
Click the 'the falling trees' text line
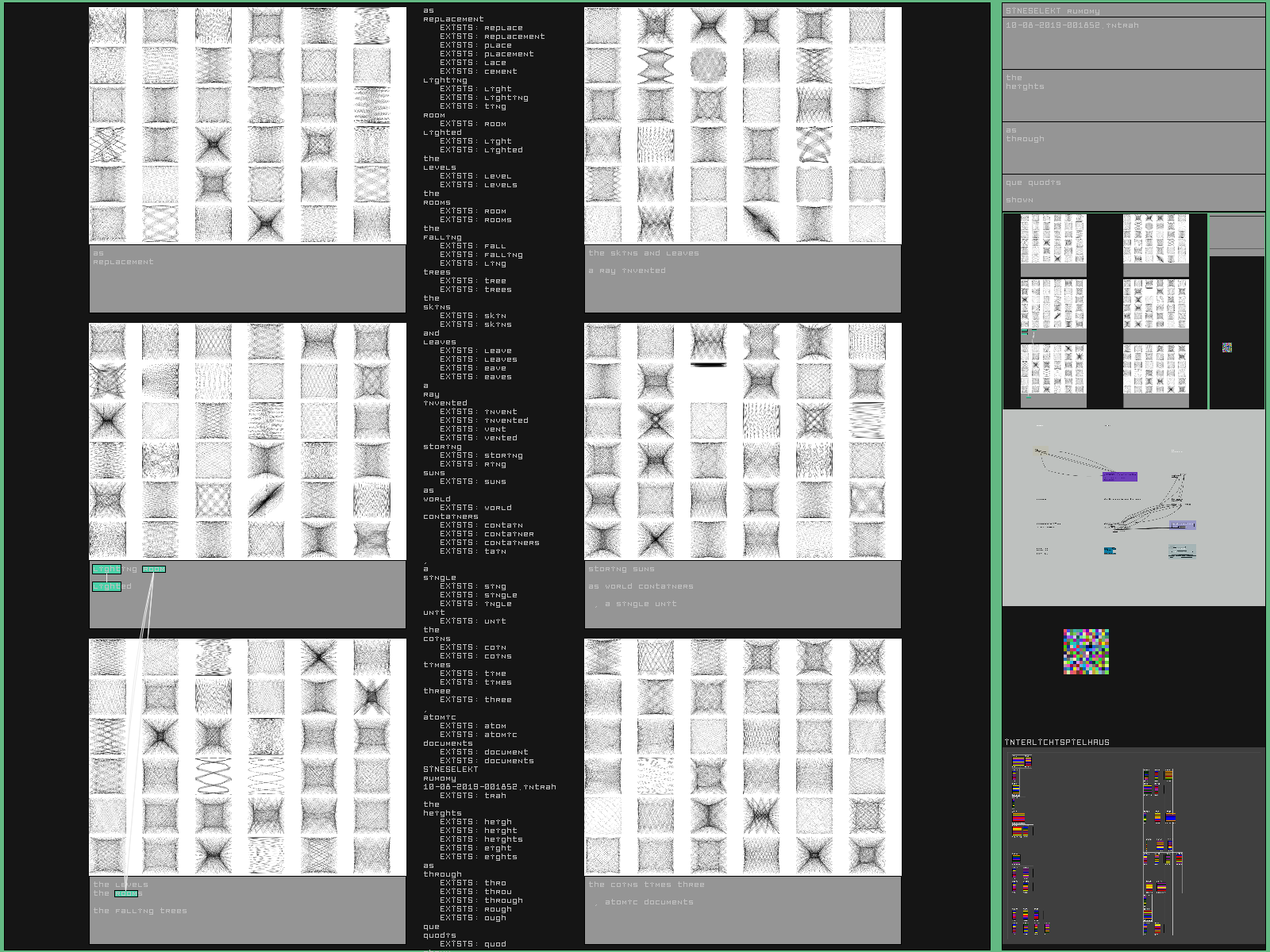(140, 911)
